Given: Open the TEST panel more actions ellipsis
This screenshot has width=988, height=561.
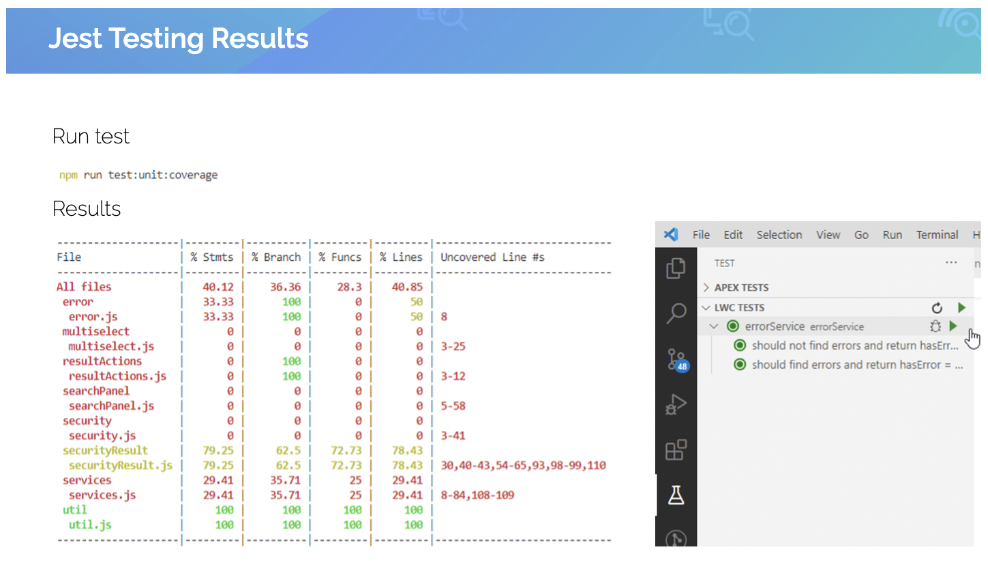Looking at the screenshot, I should coord(951,262).
